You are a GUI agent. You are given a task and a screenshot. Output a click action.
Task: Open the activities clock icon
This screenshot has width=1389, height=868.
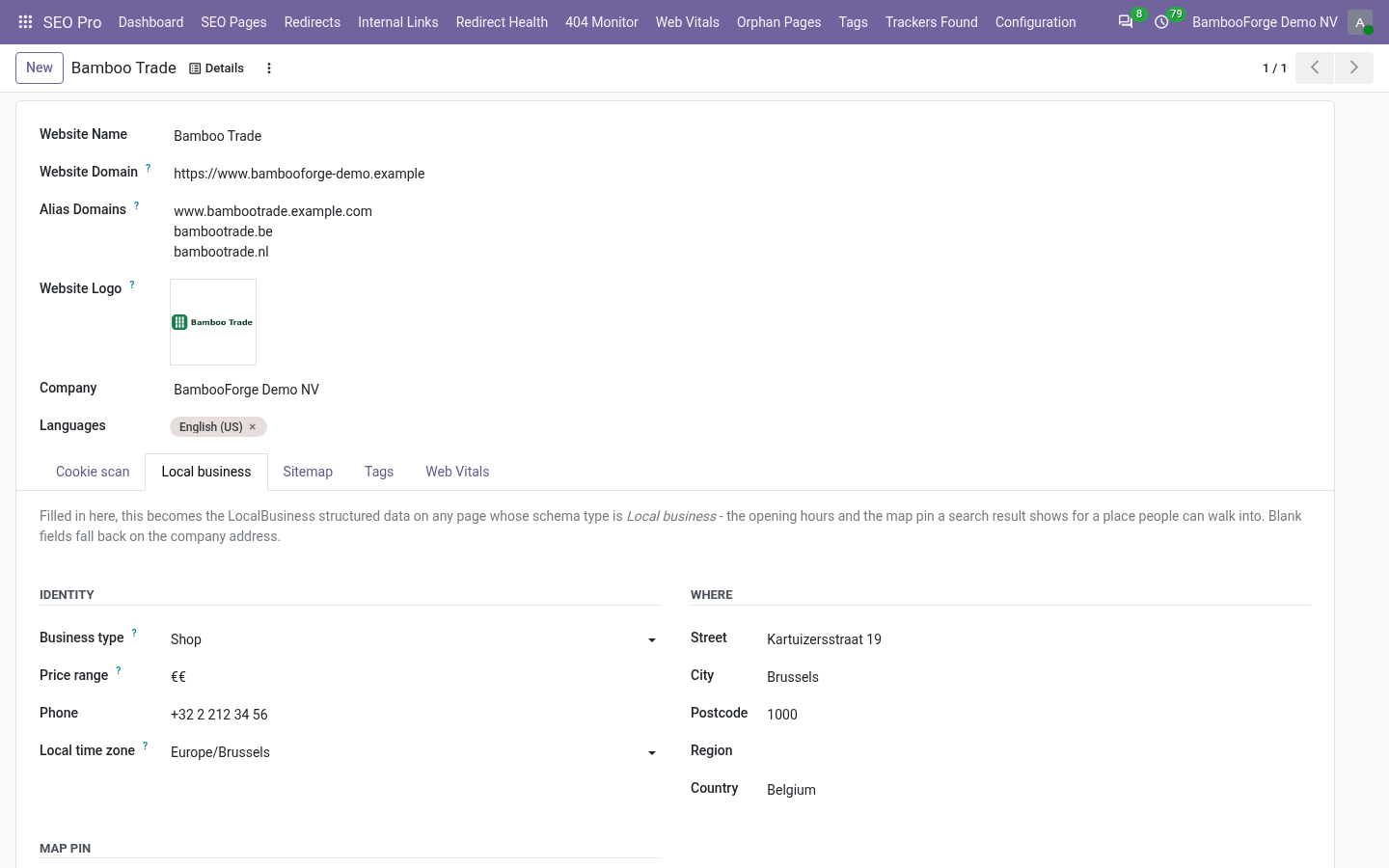click(x=1161, y=22)
